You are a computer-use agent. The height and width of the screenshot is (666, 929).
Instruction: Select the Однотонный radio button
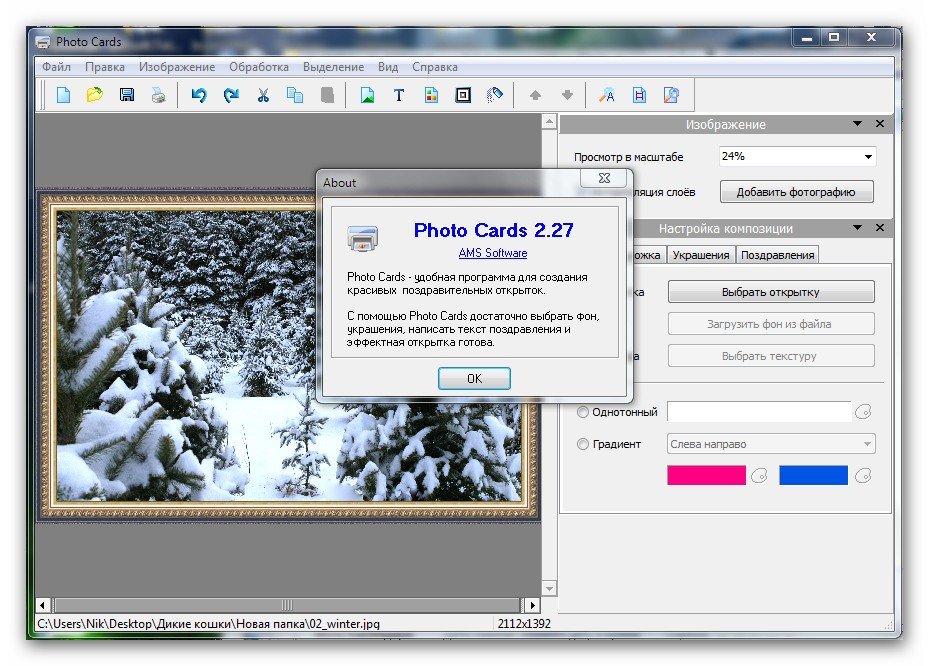583,412
